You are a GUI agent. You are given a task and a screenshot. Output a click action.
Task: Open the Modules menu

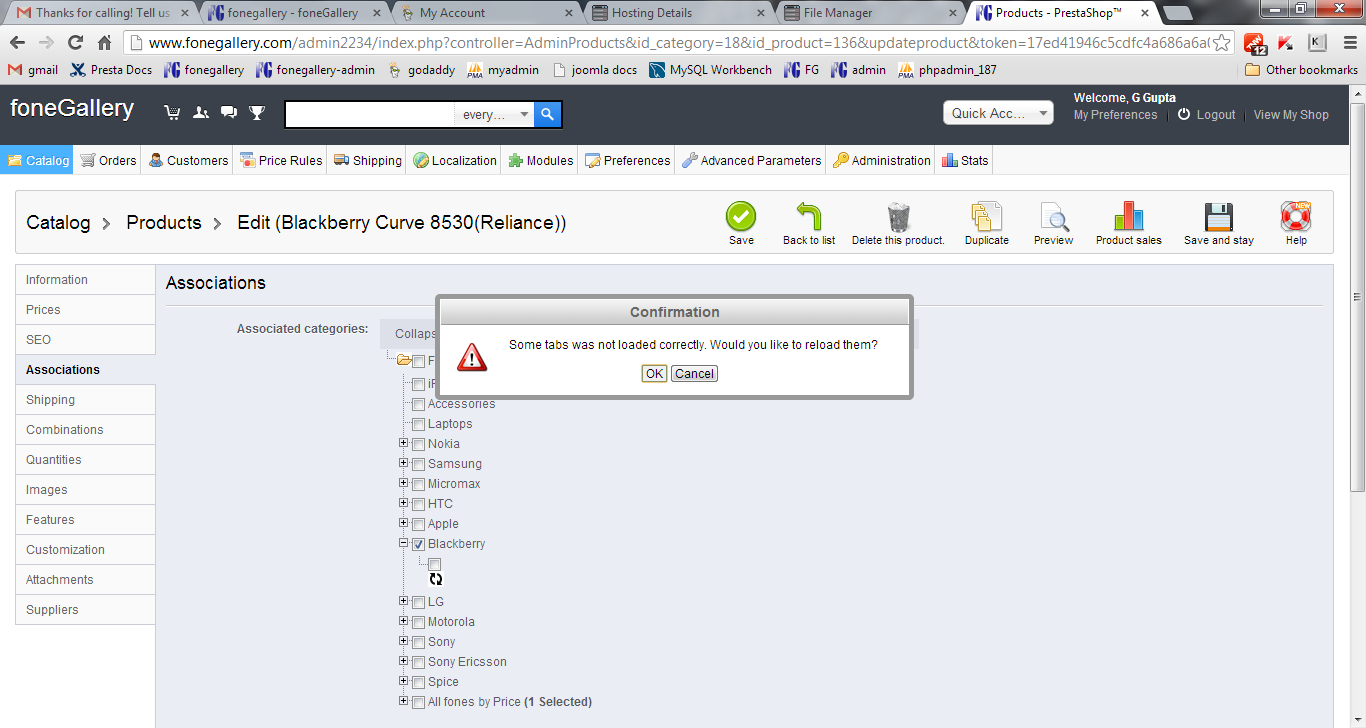coord(540,160)
